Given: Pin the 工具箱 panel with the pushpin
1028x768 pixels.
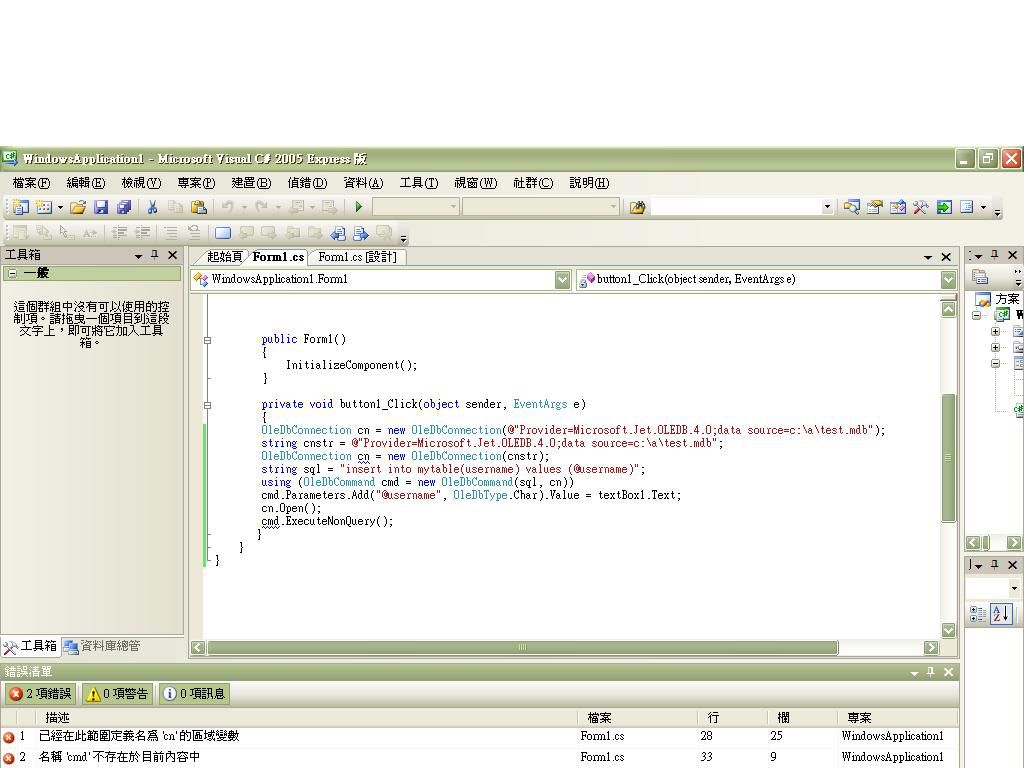Looking at the screenshot, I should coord(155,255).
